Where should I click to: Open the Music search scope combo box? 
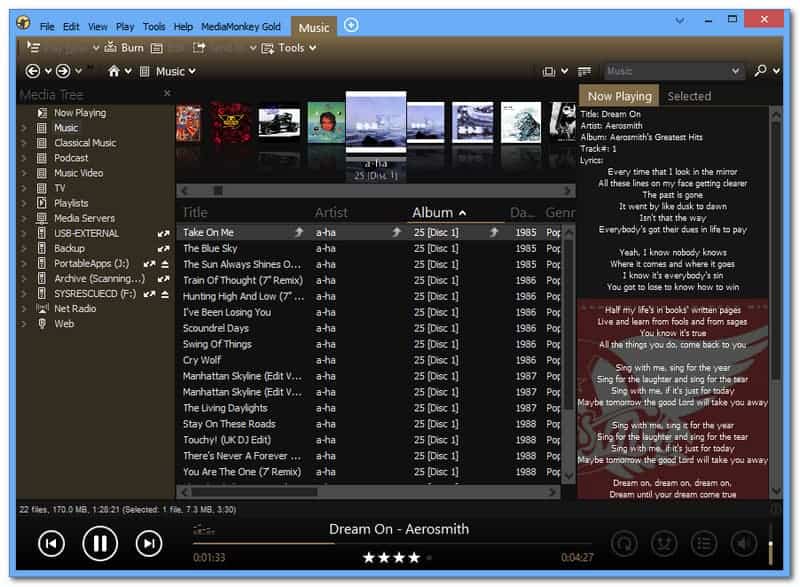click(674, 71)
